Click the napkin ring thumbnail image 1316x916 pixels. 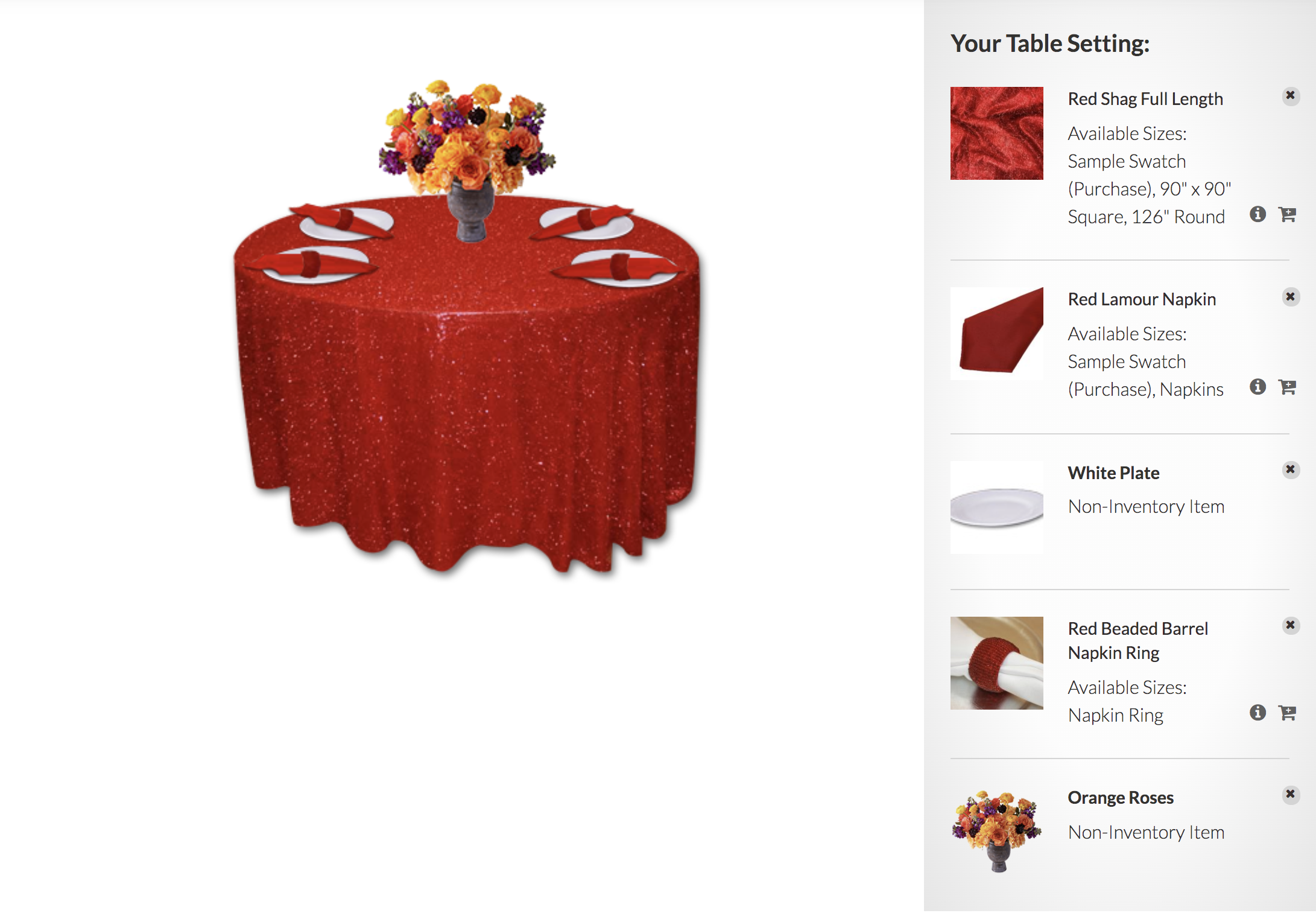point(996,663)
